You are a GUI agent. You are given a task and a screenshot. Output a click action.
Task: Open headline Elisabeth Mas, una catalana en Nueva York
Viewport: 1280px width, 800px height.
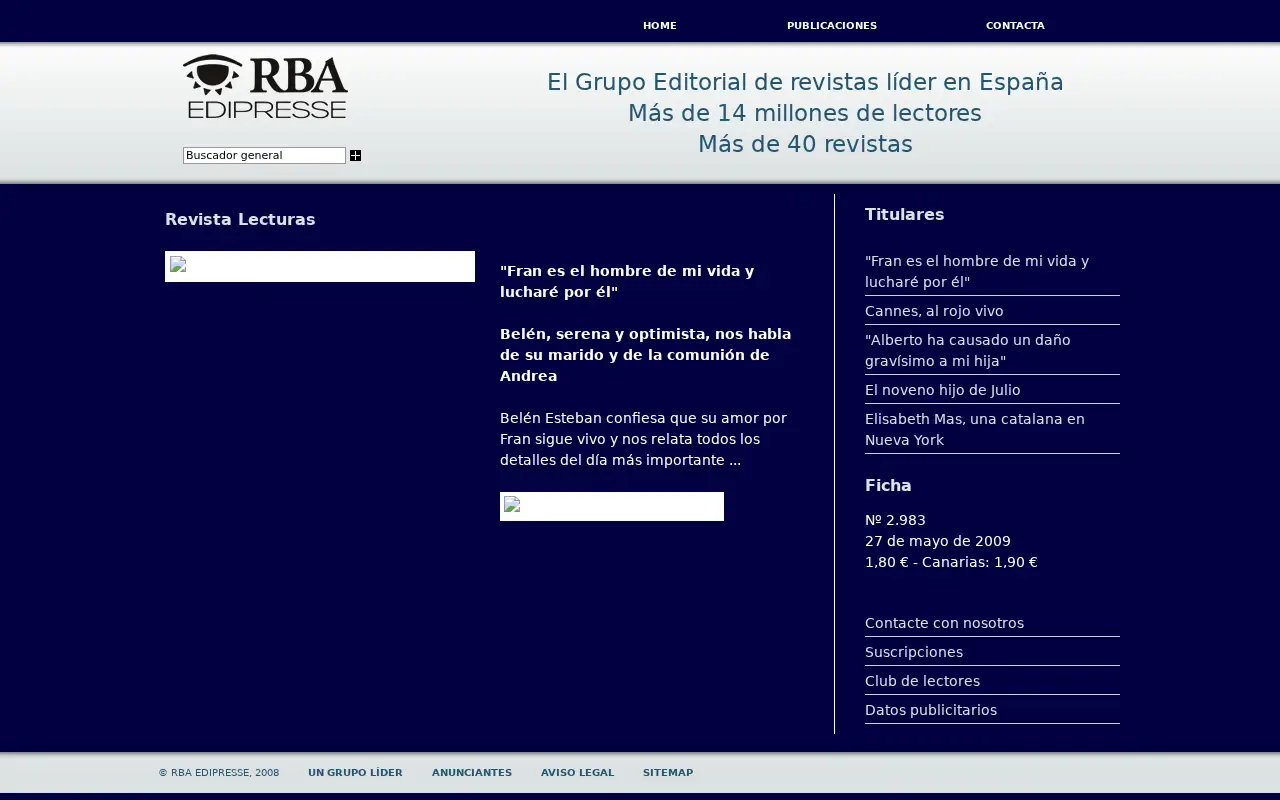(975, 429)
